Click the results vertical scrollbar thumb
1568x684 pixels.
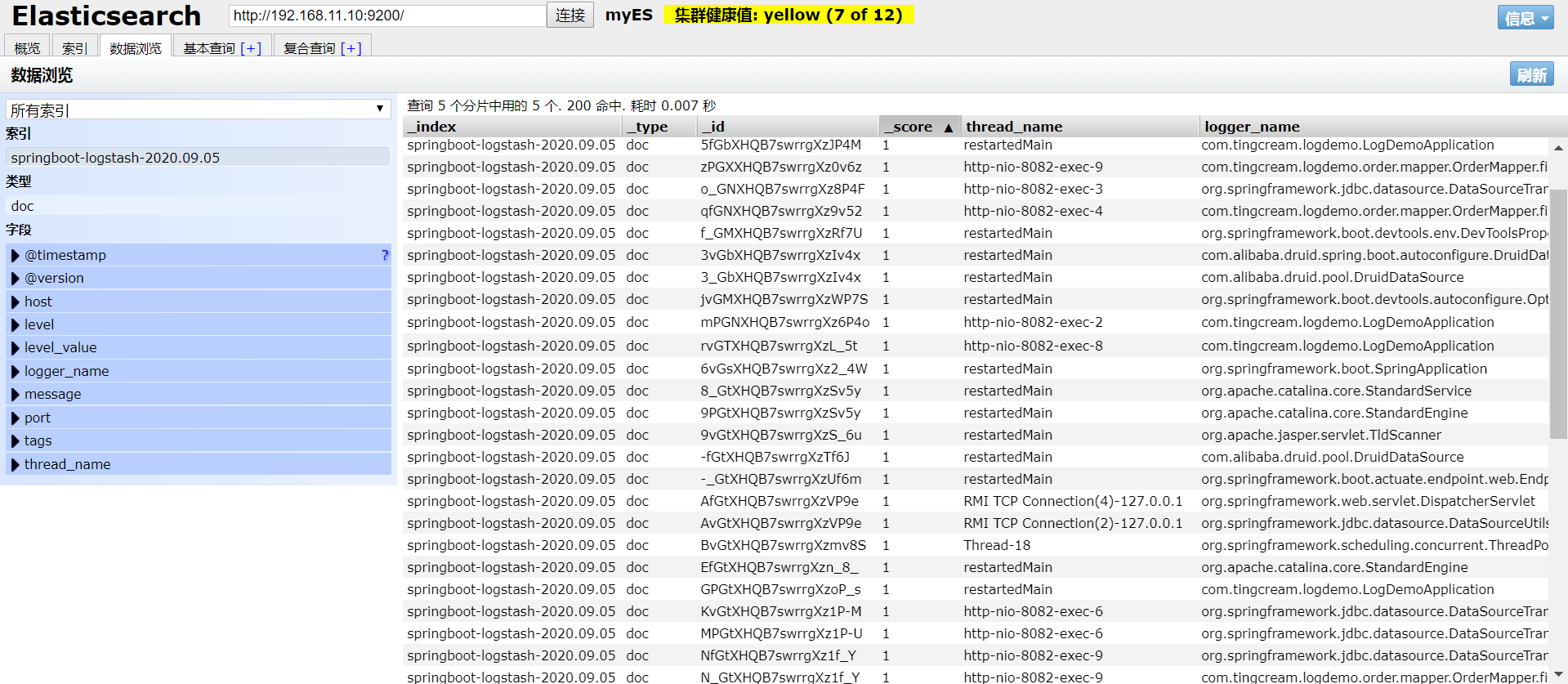coord(1558,314)
